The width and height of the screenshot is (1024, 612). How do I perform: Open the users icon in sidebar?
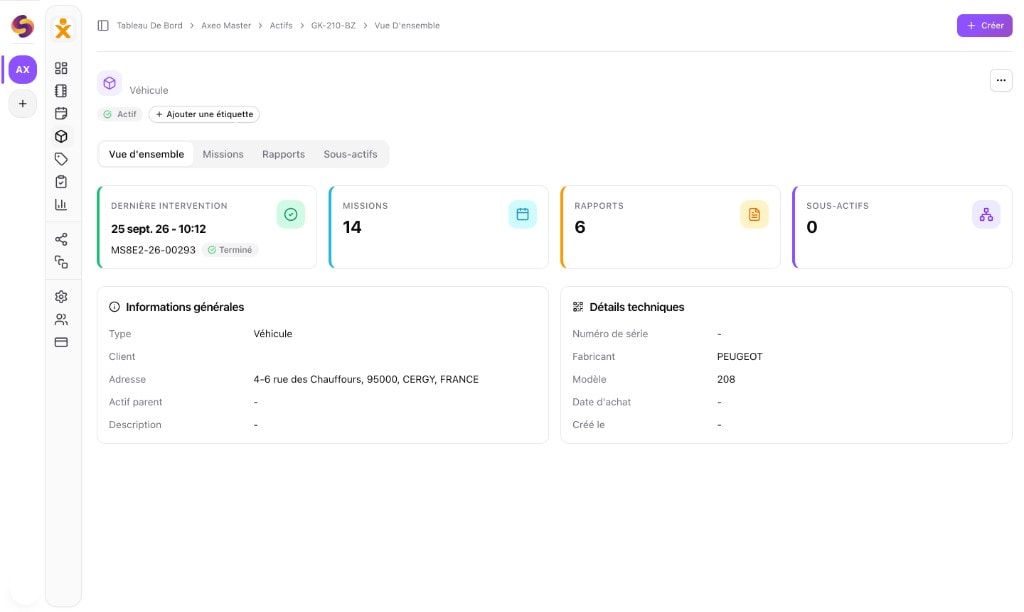(x=61, y=319)
